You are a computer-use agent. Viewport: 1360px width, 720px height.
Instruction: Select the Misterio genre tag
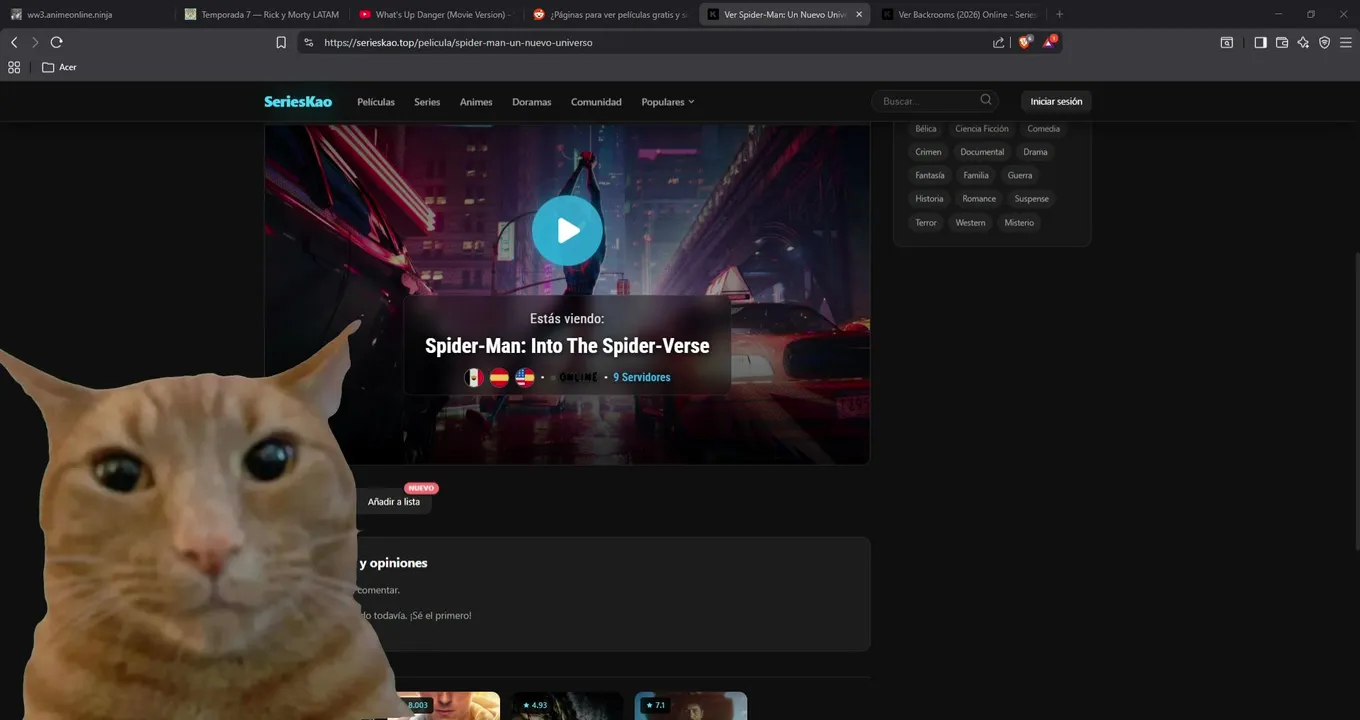[1019, 223]
